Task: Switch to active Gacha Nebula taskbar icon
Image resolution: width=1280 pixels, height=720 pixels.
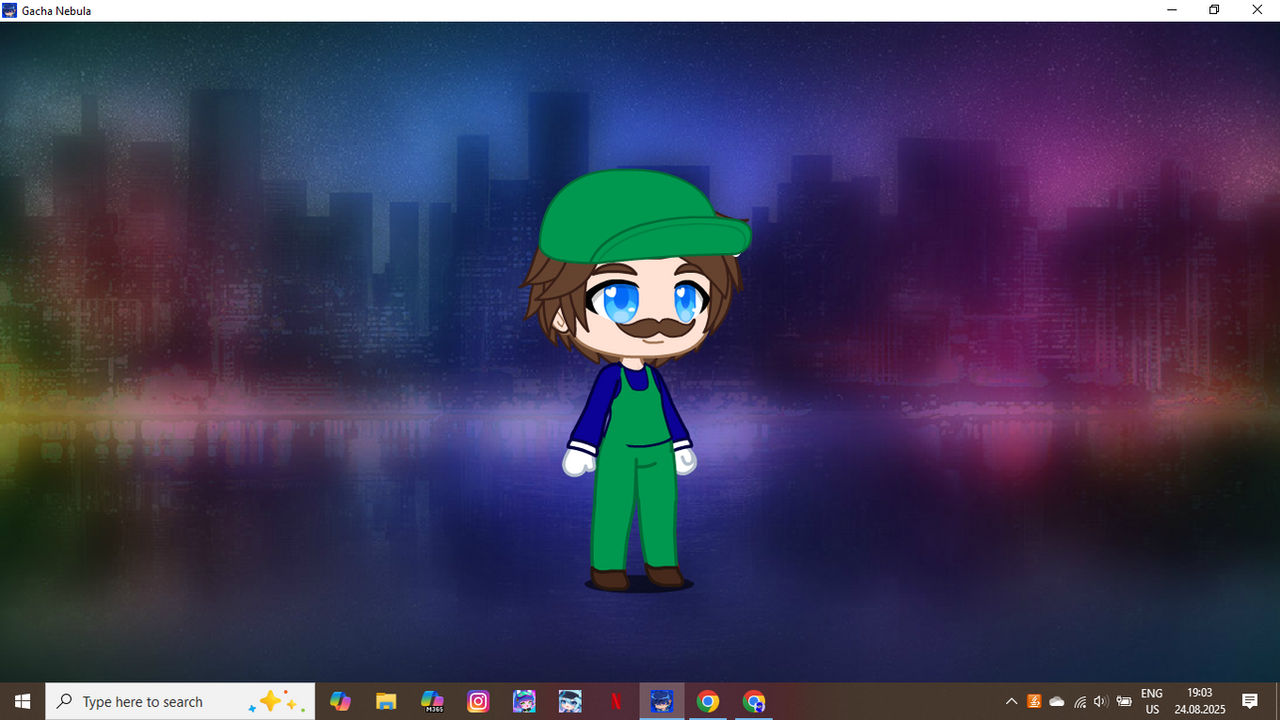Action: 662,701
